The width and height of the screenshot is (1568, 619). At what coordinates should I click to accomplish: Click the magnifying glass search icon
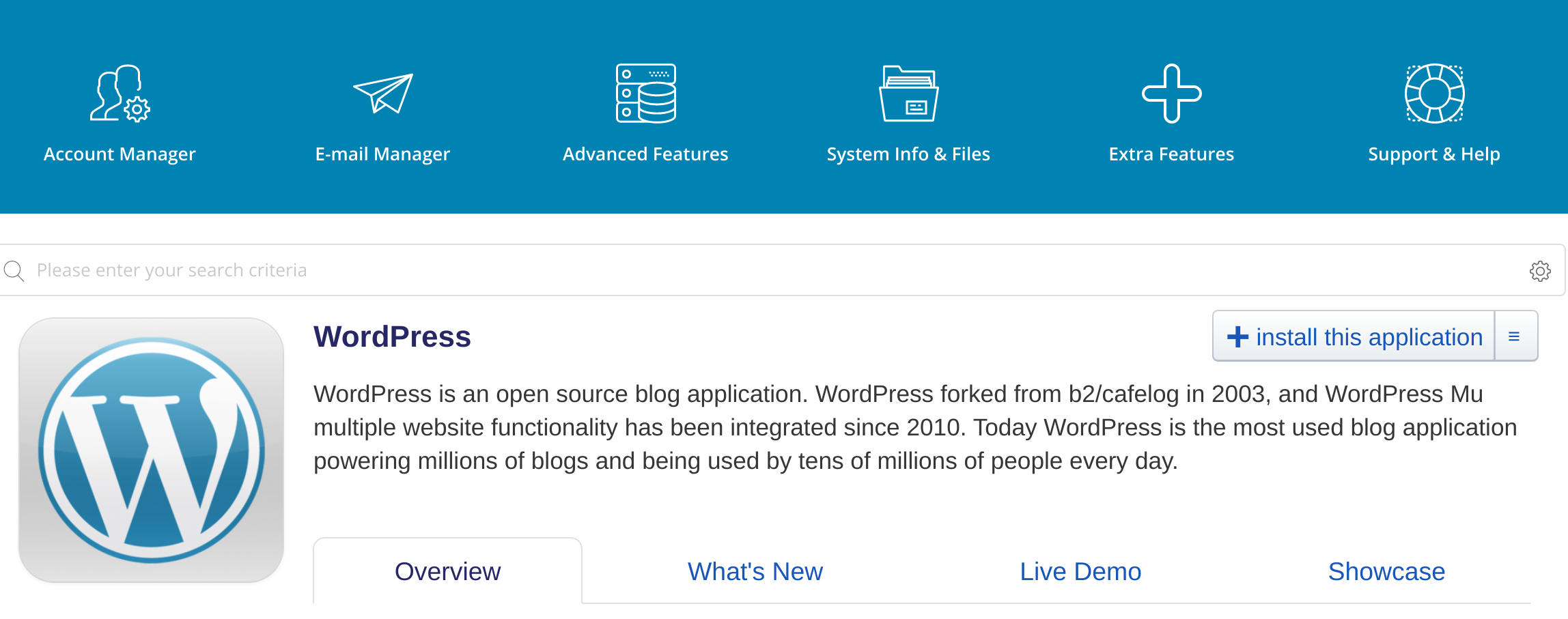tap(14, 271)
